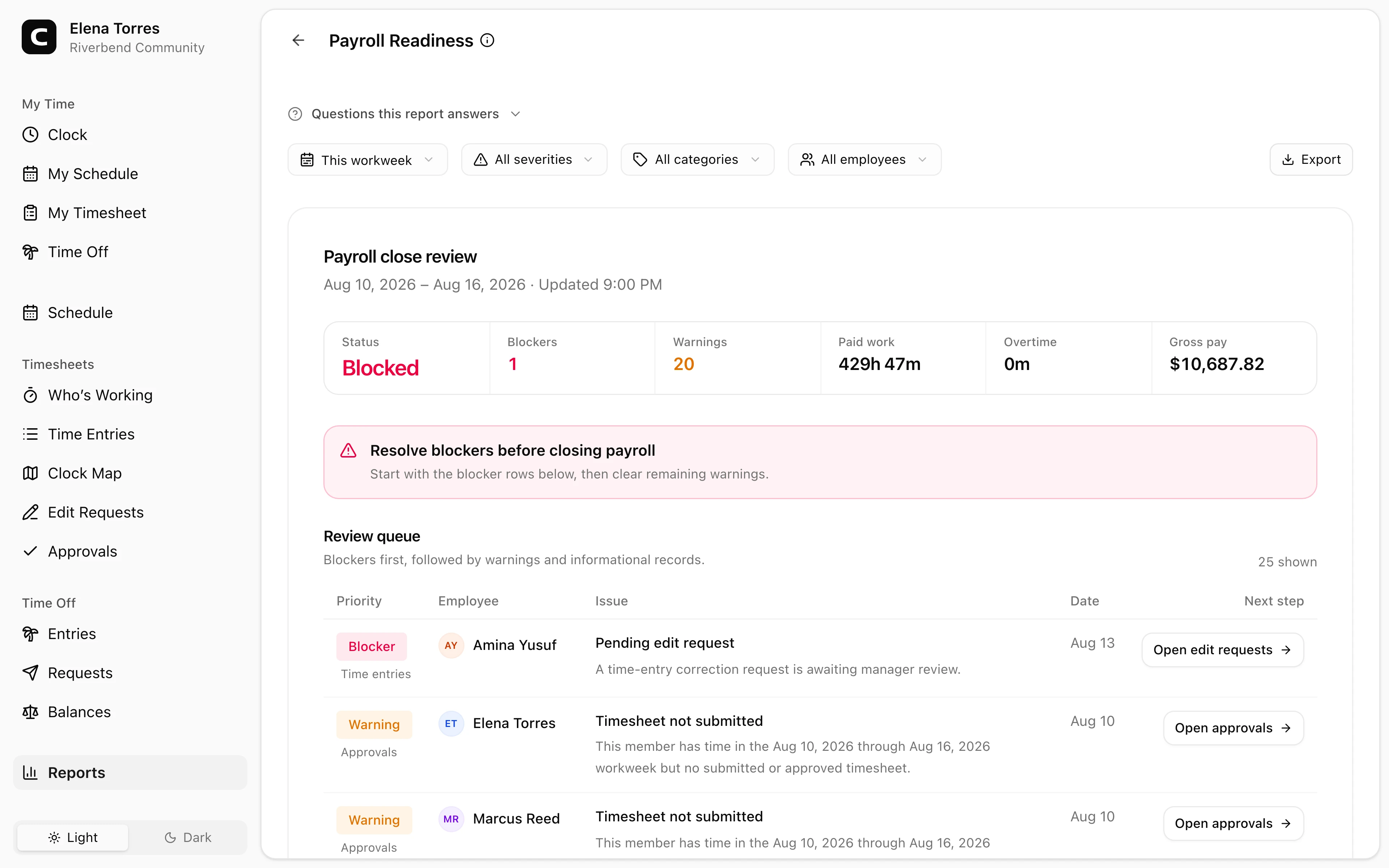Click the Reports bar chart icon
The height and width of the screenshot is (868, 1389).
[x=30, y=773]
